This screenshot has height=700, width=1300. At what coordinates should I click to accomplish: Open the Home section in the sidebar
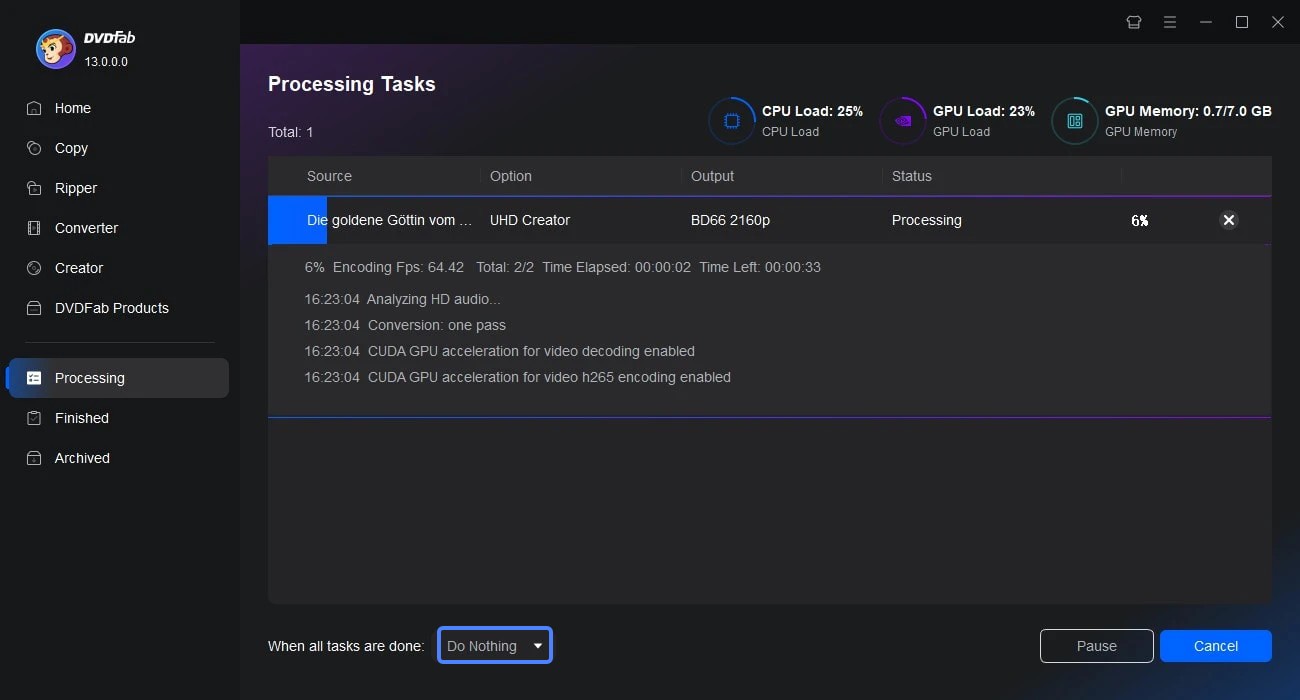tap(70, 108)
